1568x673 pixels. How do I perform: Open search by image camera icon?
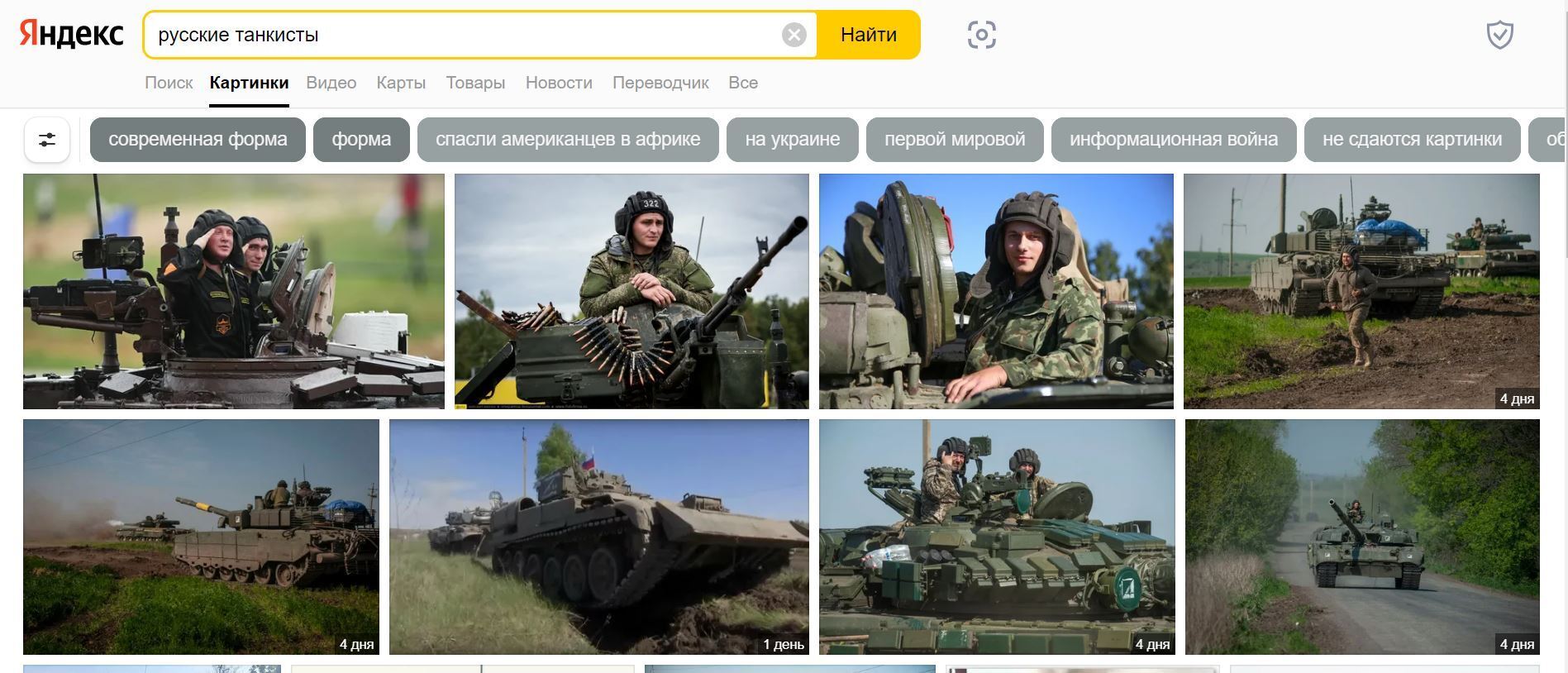tap(981, 35)
